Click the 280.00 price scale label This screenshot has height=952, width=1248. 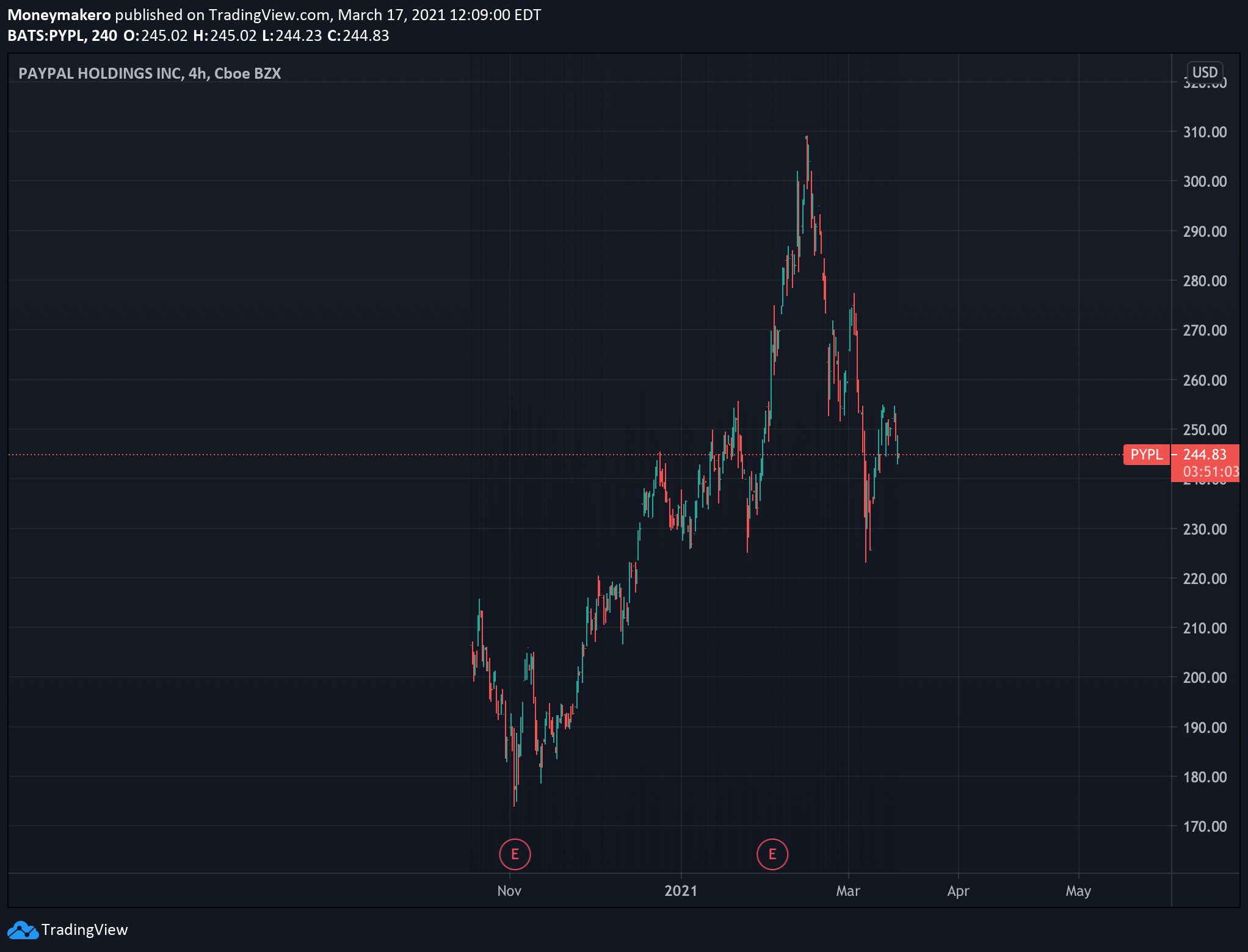[x=1205, y=281]
